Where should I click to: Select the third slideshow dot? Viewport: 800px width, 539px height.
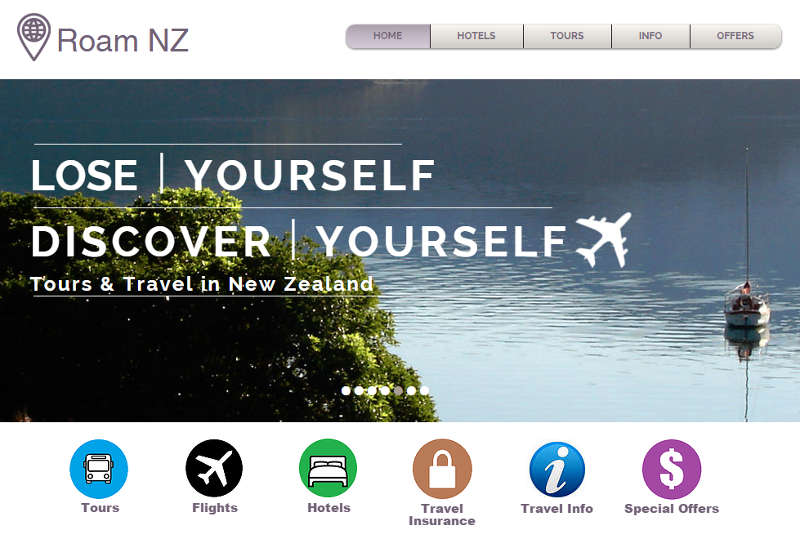[x=372, y=390]
